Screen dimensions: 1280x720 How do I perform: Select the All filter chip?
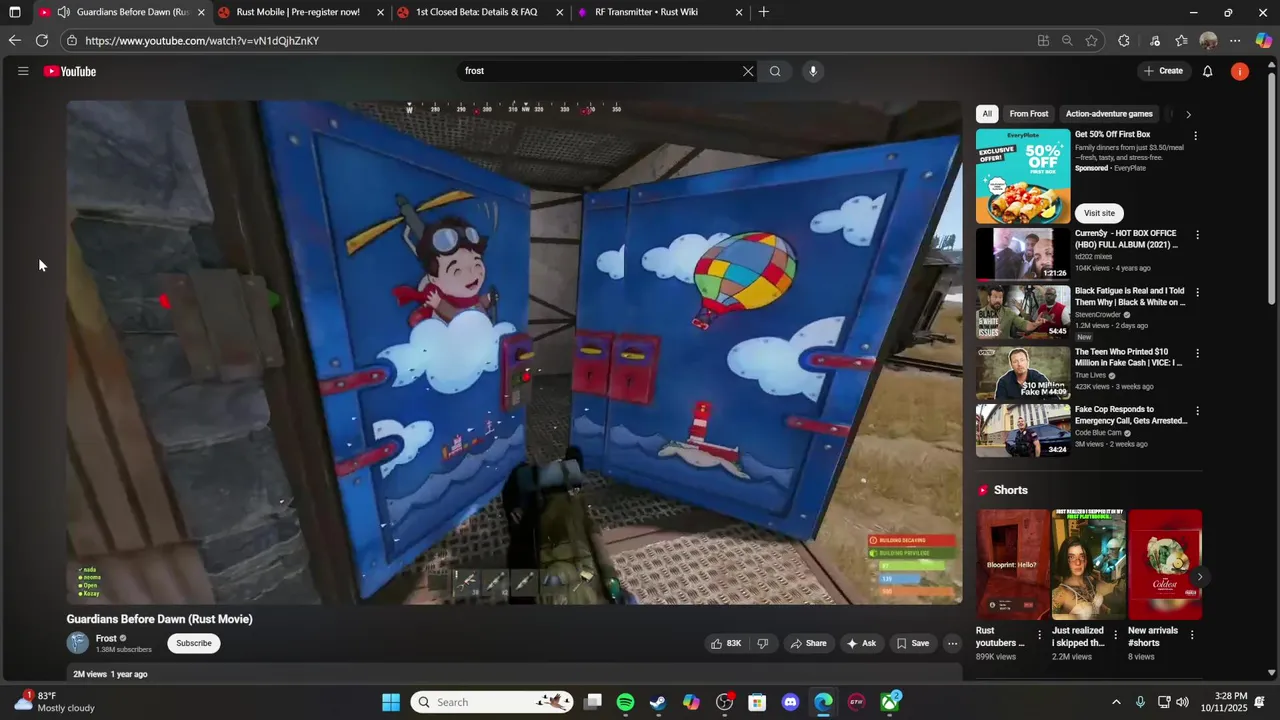click(x=987, y=114)
